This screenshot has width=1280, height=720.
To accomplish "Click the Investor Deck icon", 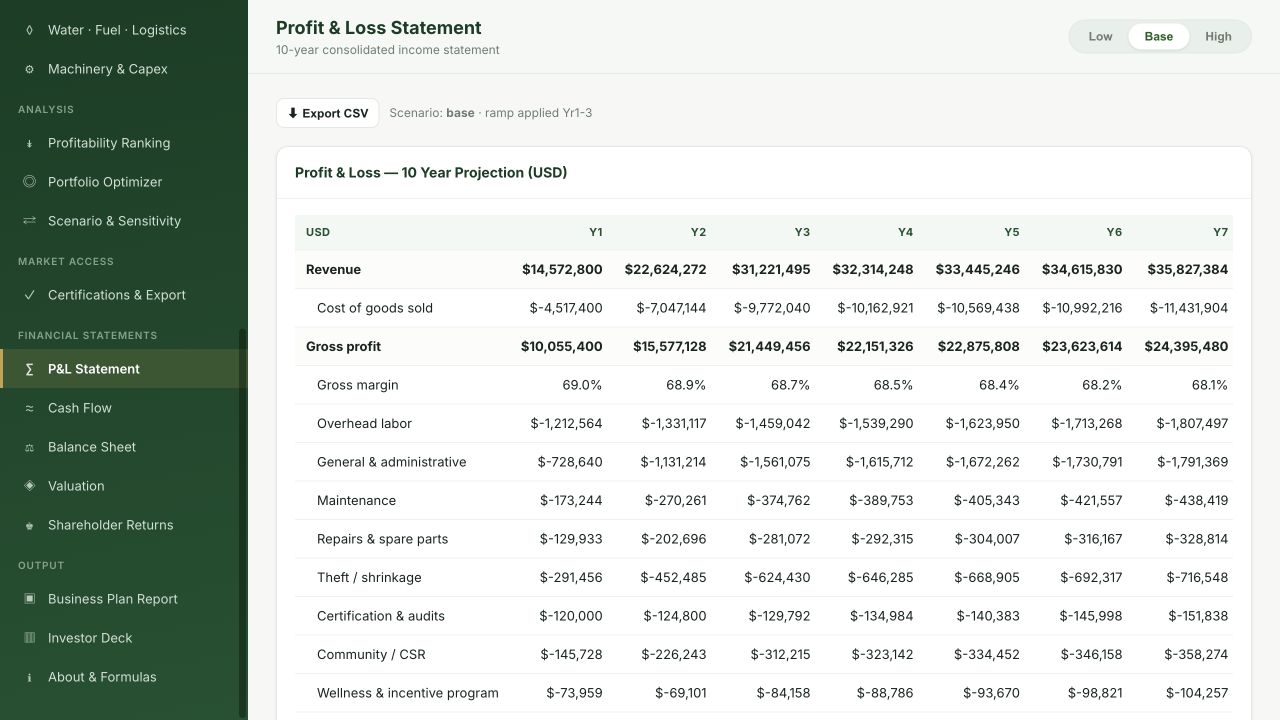I will tap(29, 638).
